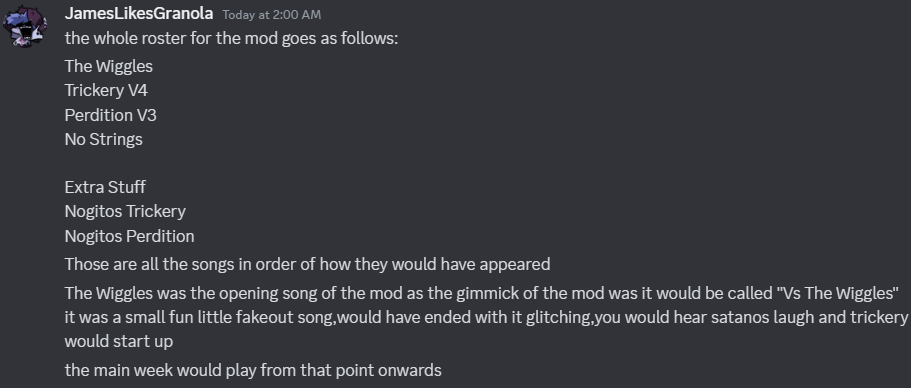911x388 pixels.
Task: Click the 'No Strings' roster entry
Action: (x=103, y=139)
